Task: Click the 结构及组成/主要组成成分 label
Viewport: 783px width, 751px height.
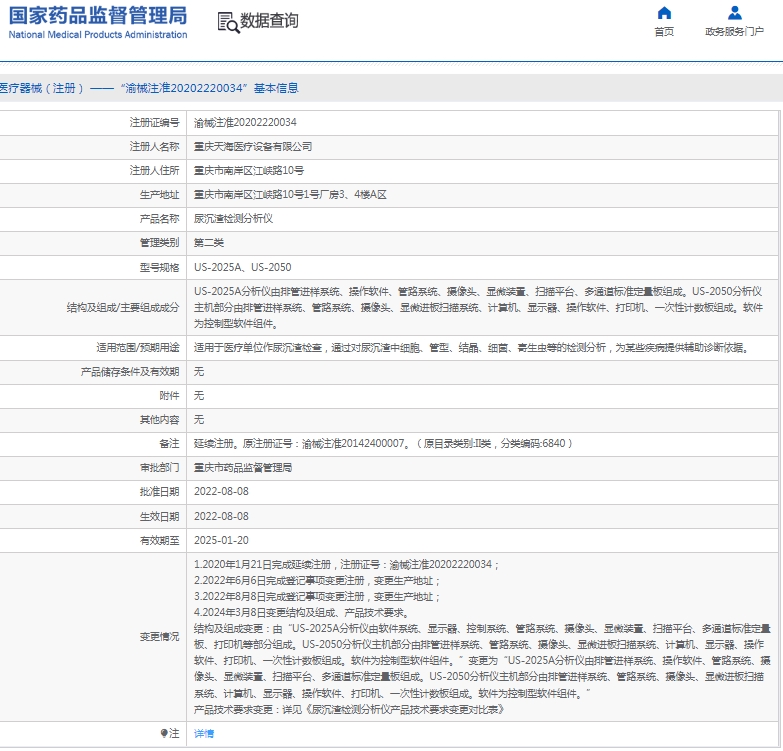Action: coord(123,308)
